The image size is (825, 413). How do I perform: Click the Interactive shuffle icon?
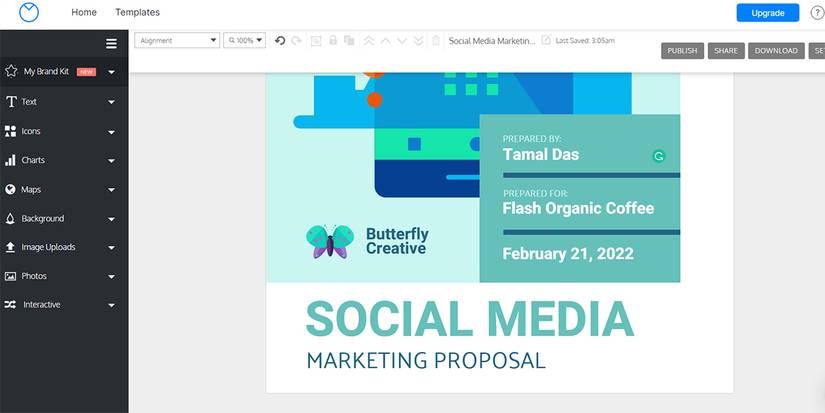(x=11, y=305)
